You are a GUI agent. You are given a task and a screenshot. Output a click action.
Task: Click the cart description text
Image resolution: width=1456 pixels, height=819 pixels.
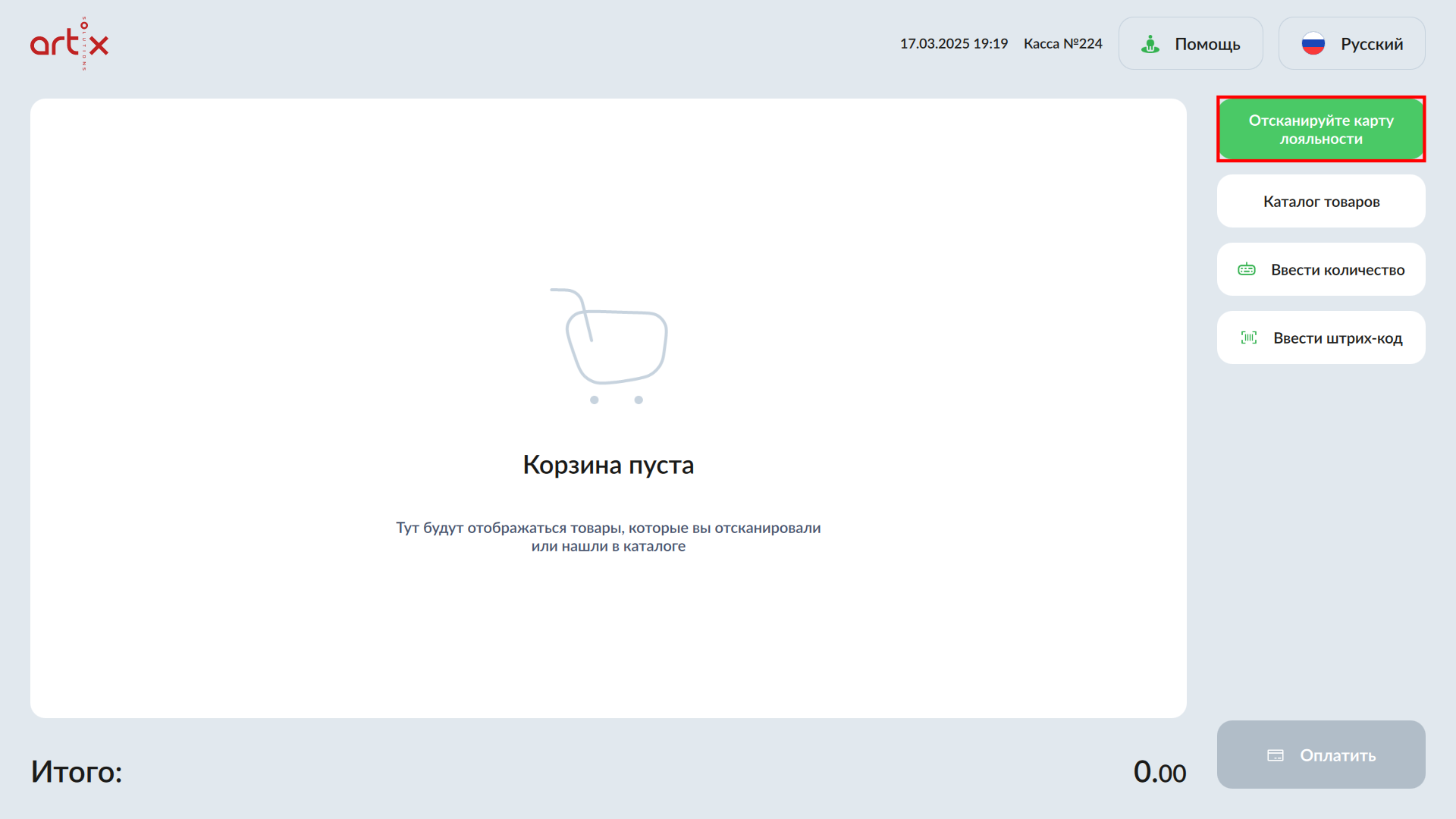608,537
